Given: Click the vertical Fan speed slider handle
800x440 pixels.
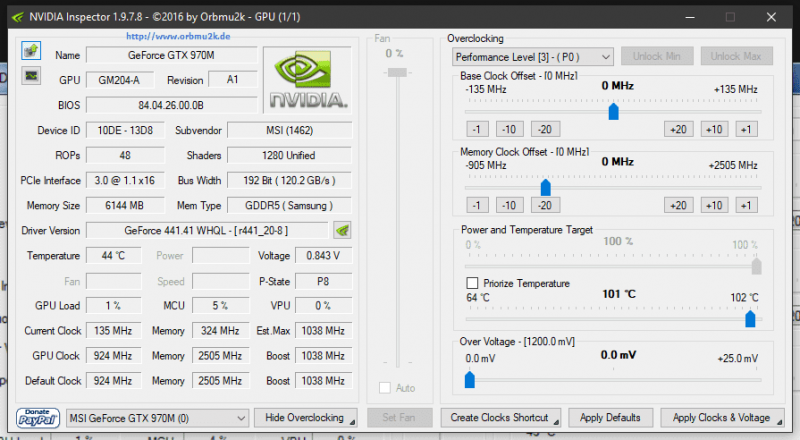Looking at the screenshot, I should 397,72.
